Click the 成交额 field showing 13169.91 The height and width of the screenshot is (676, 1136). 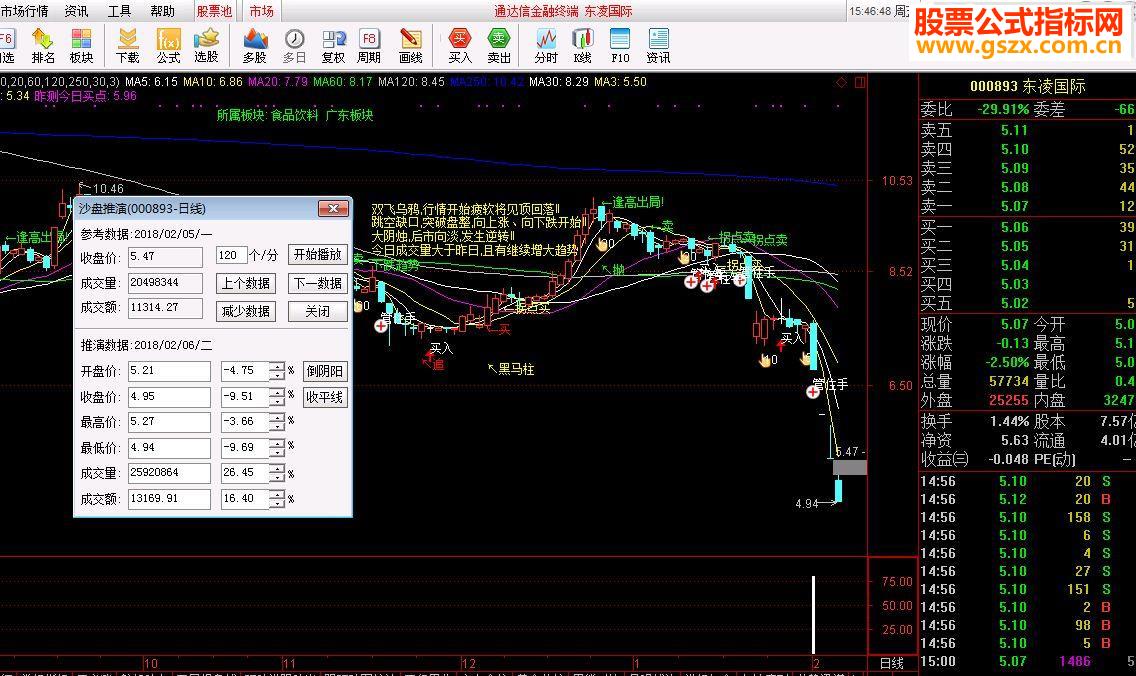[x=170, y=498]
